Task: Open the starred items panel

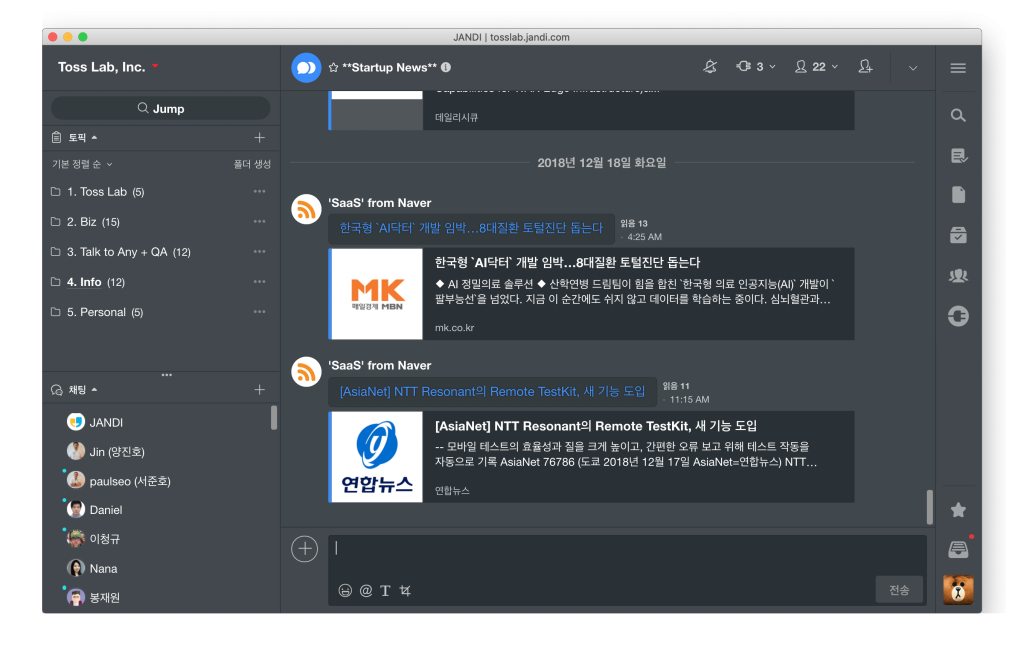Action: tap(958, 510)
